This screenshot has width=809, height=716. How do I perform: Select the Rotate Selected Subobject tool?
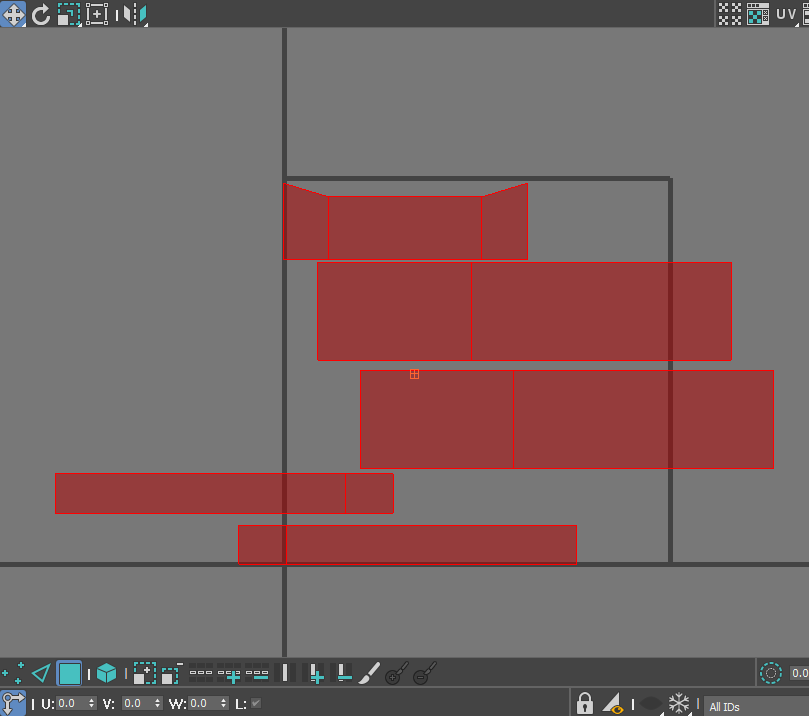[x=41, y=14]
